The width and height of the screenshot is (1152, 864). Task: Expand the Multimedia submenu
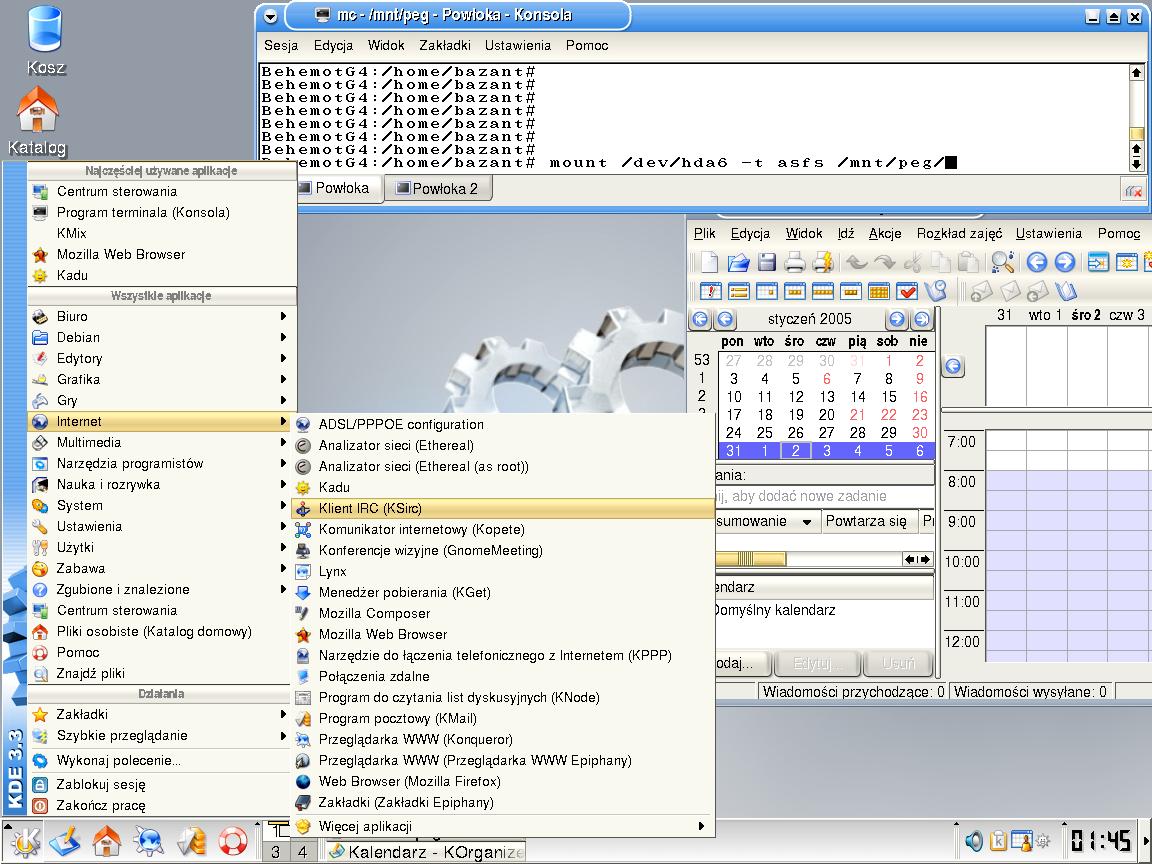[162, 442]
